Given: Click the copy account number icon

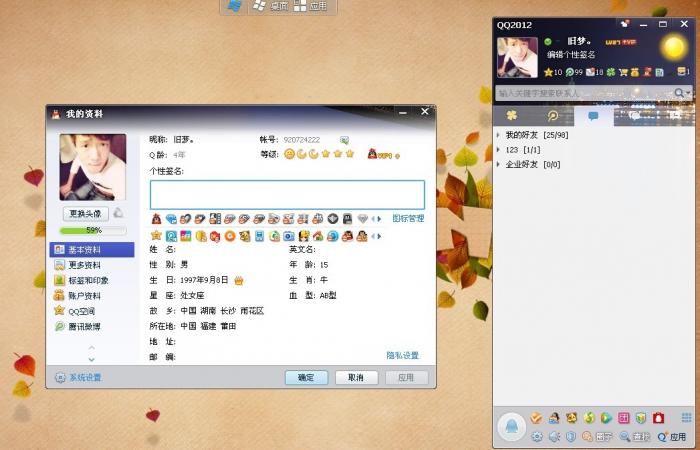Looking at the screenshot, I should [x=344, y=140].
